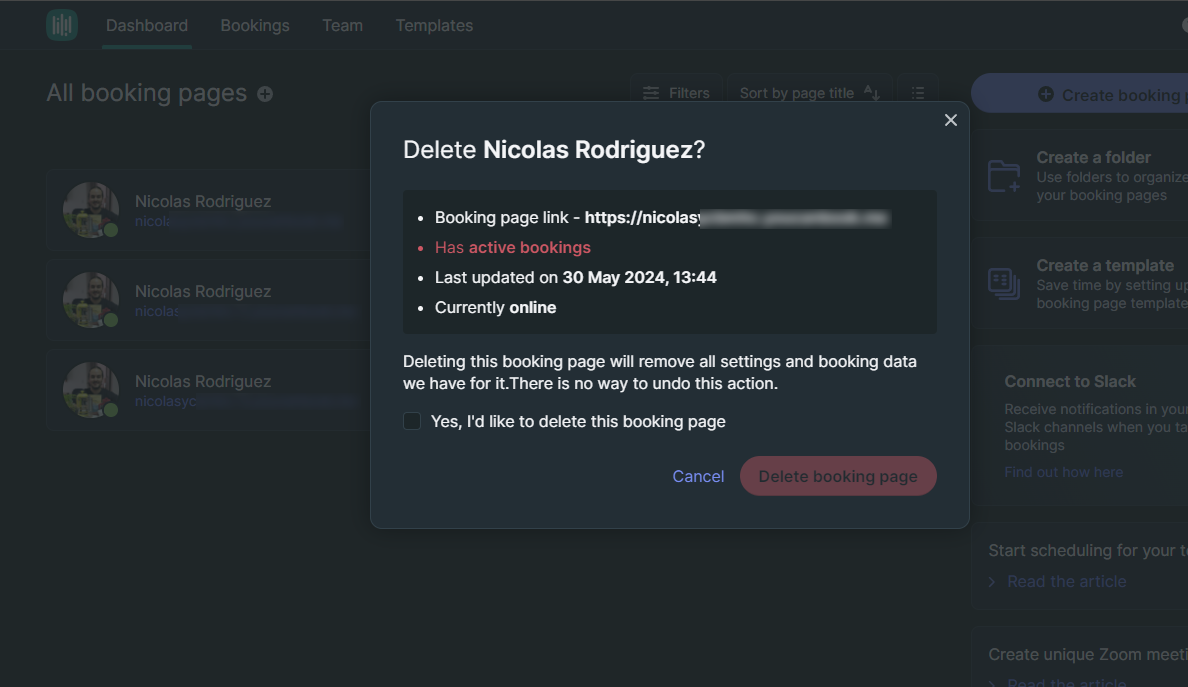
Task: Click the plus icon beside All booking pages
Action: click(265, 94)
